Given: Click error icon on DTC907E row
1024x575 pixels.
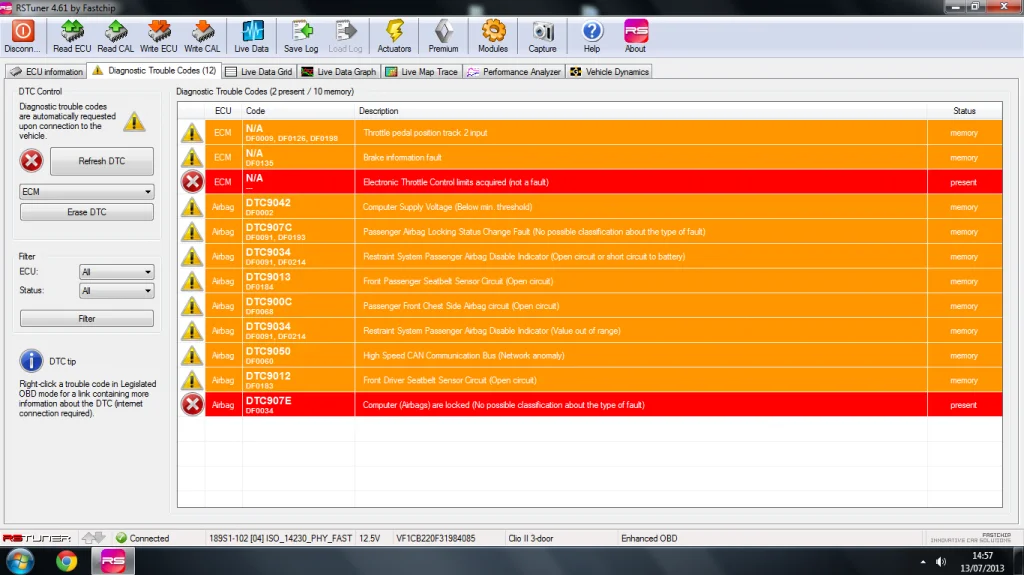Looking at the screenshot, I should coord(192,404).
